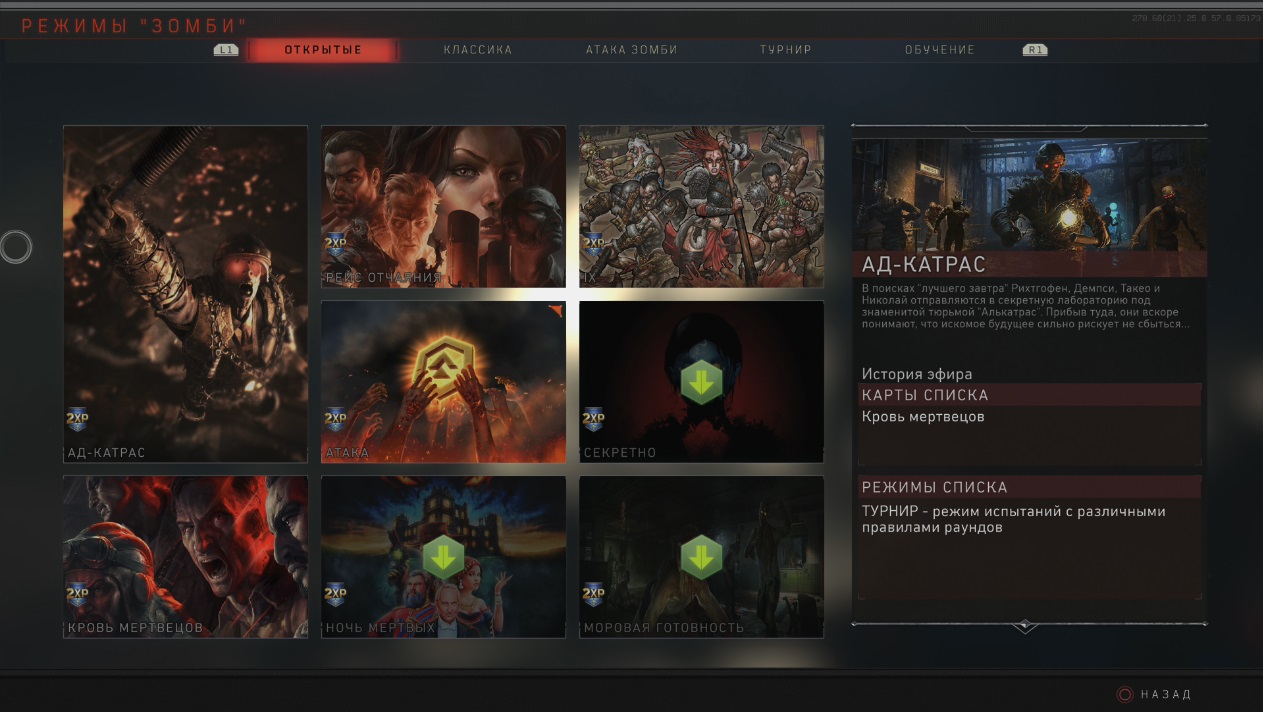The height and width of the screenshot is (712, 1263).
Task: Select the НОЧЬ МЕРТВЫХ tile
Action: click(x=443, y=557)
